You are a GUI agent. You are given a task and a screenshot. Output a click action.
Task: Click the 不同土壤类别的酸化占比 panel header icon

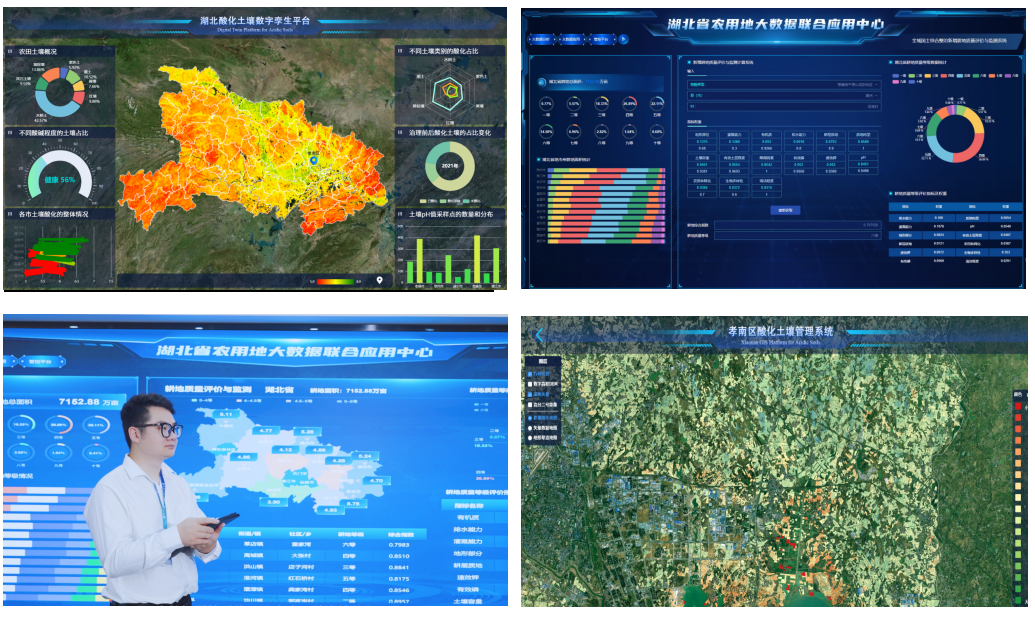401,50
